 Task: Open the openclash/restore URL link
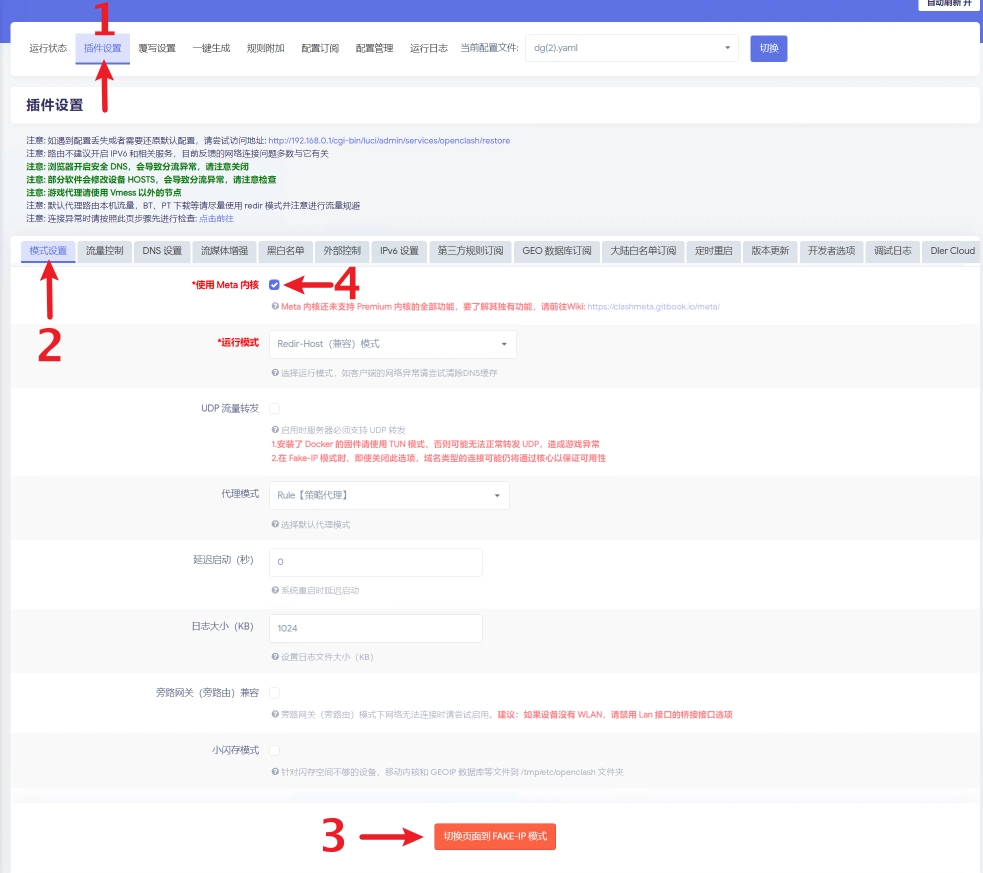pyautogui.click(x=389, y=141)
